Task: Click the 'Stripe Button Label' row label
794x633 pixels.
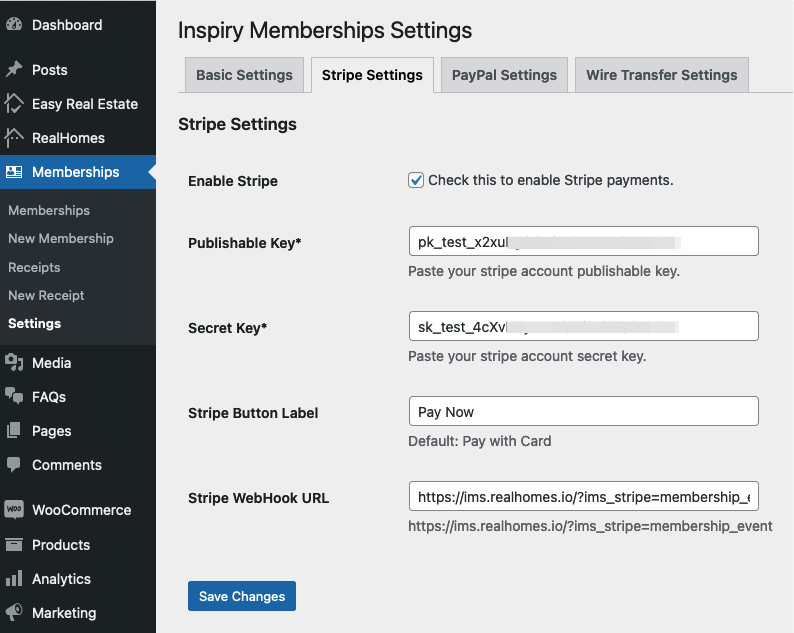Action: click(x=253, y=413)
